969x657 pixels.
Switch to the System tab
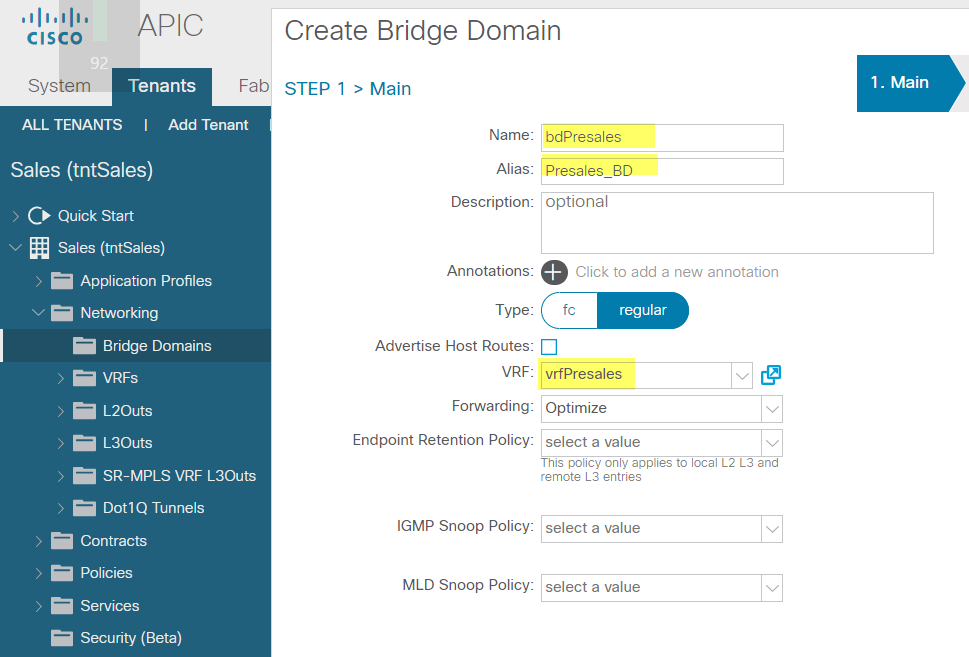59,85
